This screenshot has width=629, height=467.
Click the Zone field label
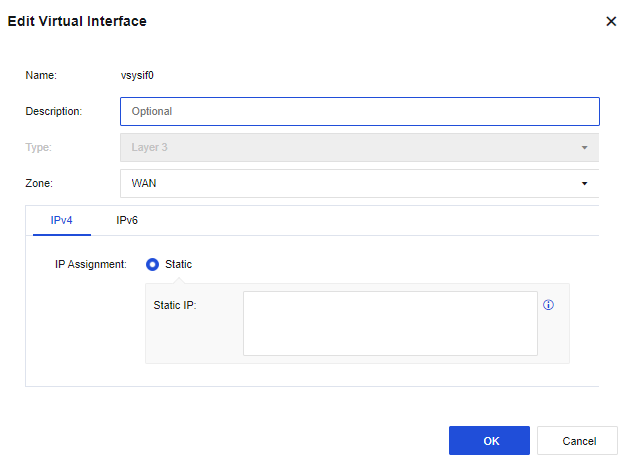pos(39,184)
